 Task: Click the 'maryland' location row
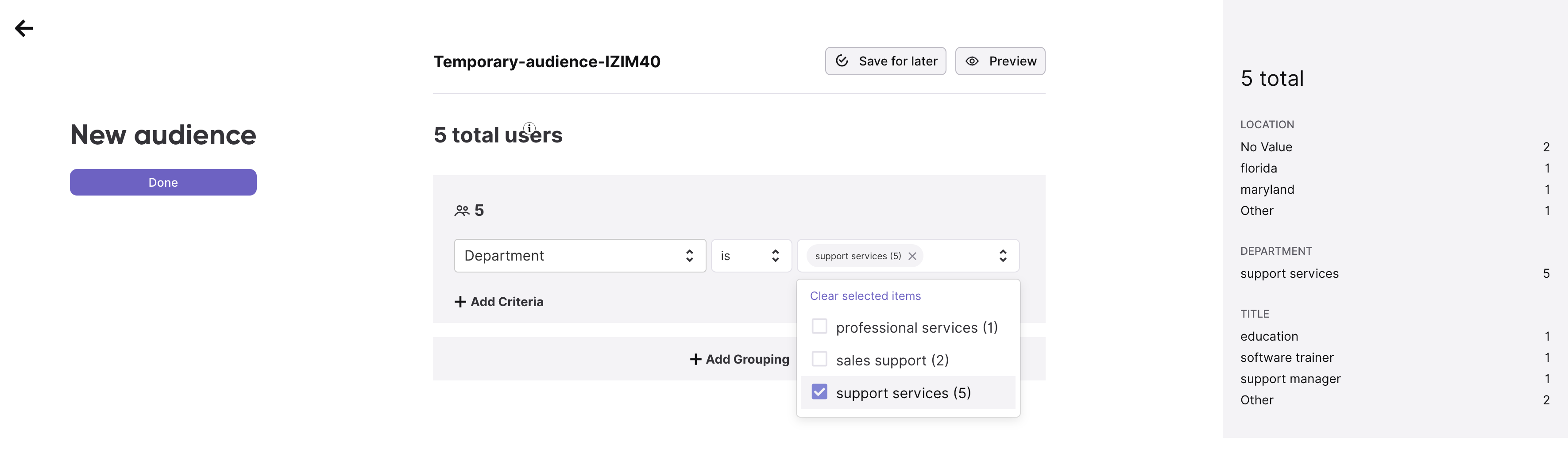pos(1394,190)
